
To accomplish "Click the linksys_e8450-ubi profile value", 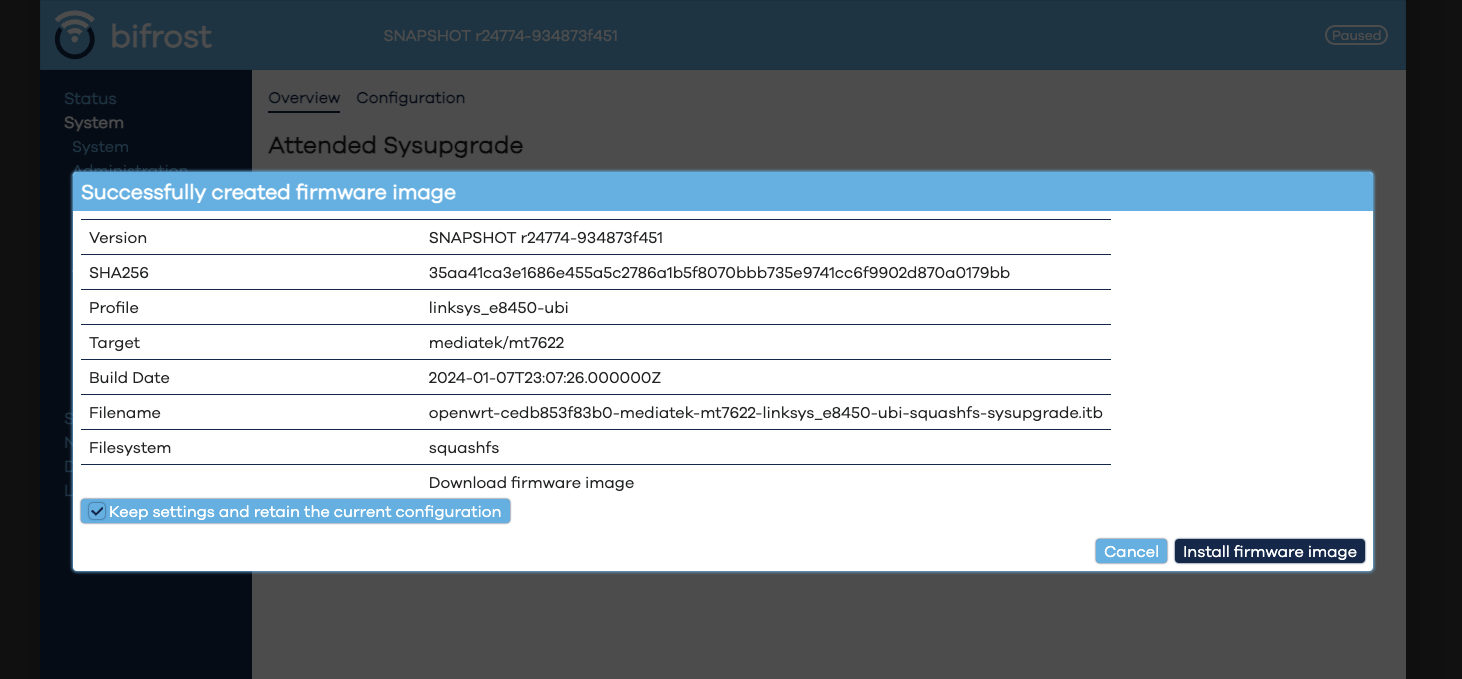I will click(x=498, y=307).
